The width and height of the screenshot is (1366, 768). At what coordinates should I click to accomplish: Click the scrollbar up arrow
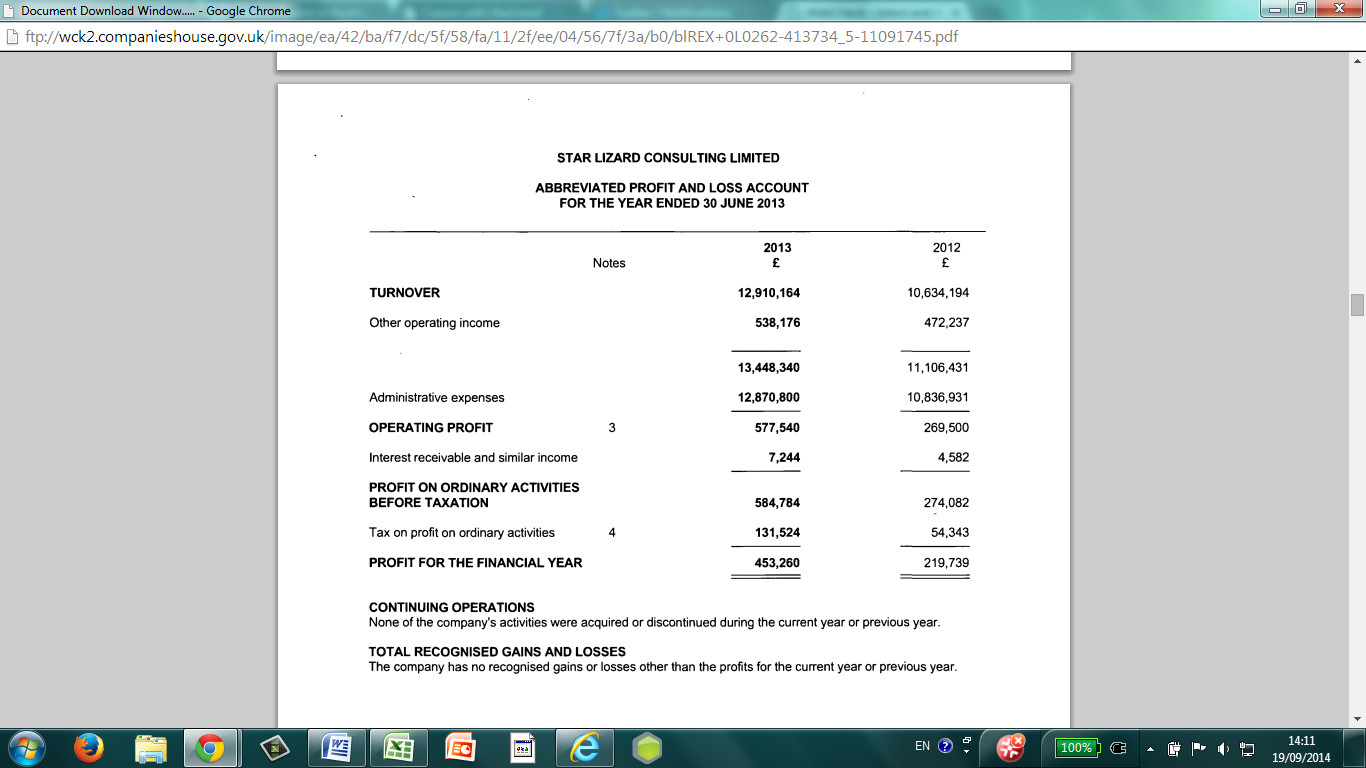[x=1357, y=59]
